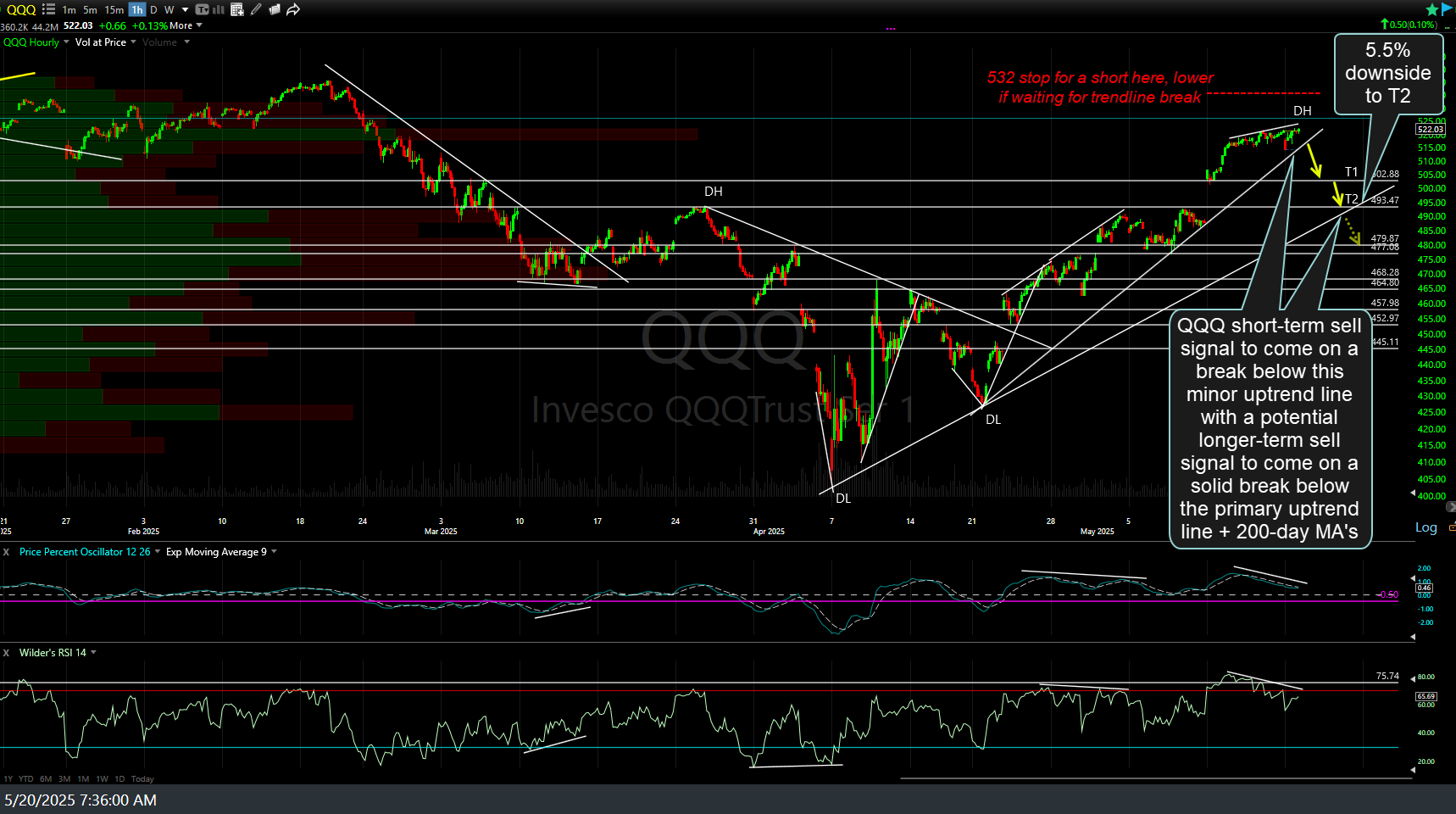
Task: Open the watchlist icon beside QQQ
Action: coord(48,9)
